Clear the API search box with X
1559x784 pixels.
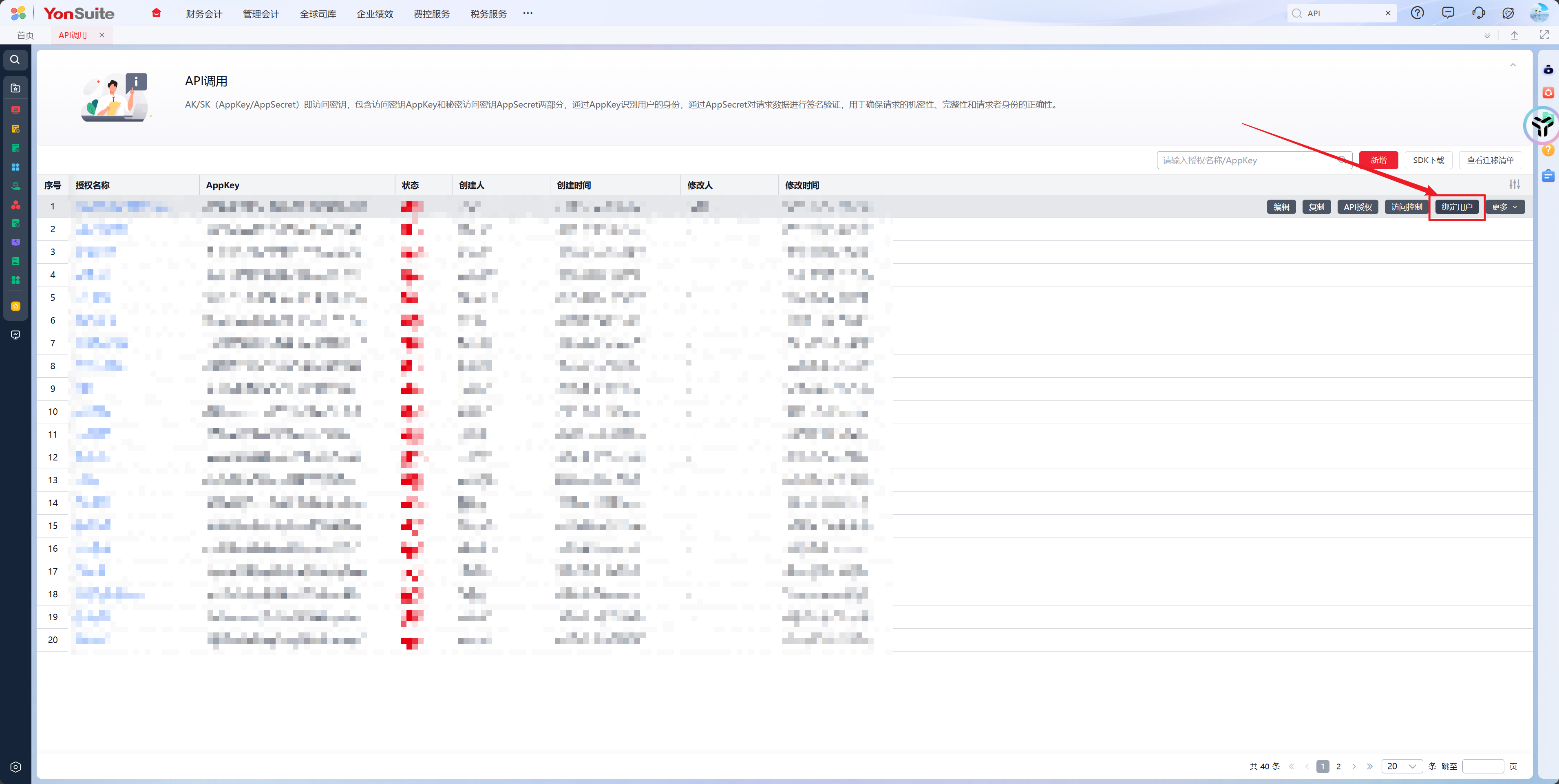pyautogui.click(x=1388, y=13)
